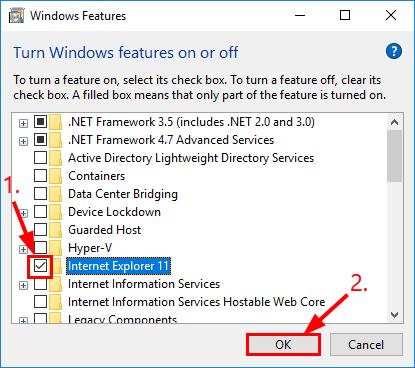Viewport: 415px width, 368px height.
Task: Open the blue help question mark icon
Action: [x=394, y=52]
